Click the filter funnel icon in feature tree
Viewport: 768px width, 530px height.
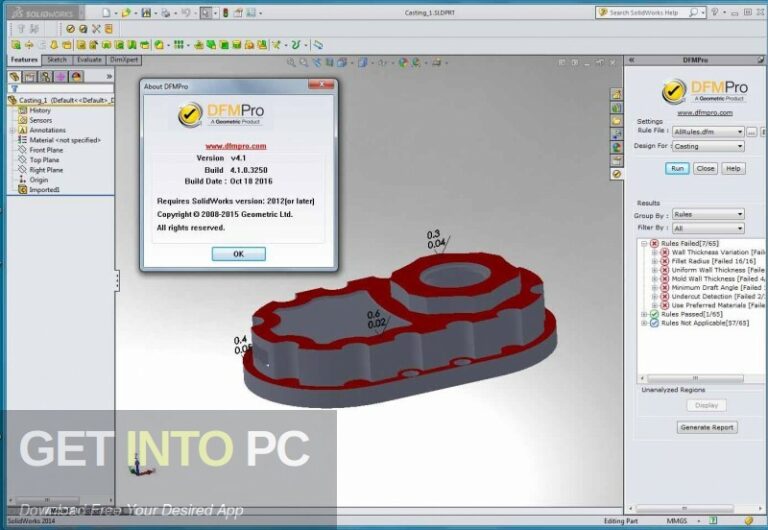click(14, 89)
